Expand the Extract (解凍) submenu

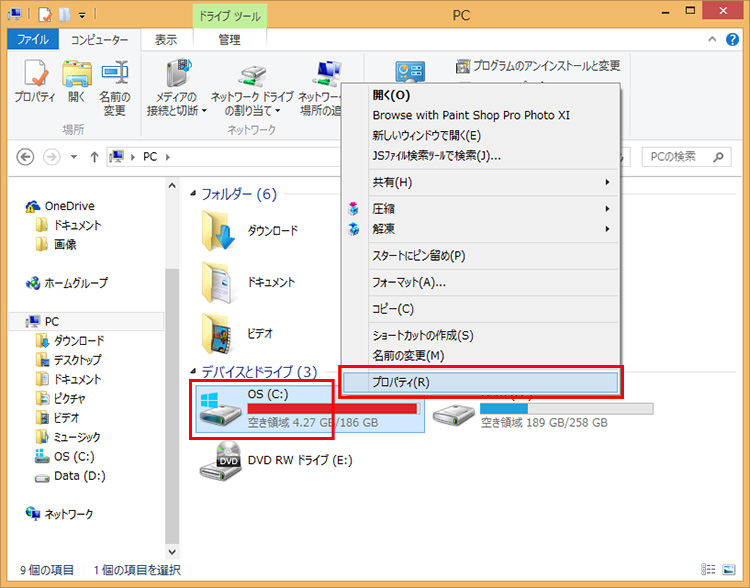(x=480, y=229)
